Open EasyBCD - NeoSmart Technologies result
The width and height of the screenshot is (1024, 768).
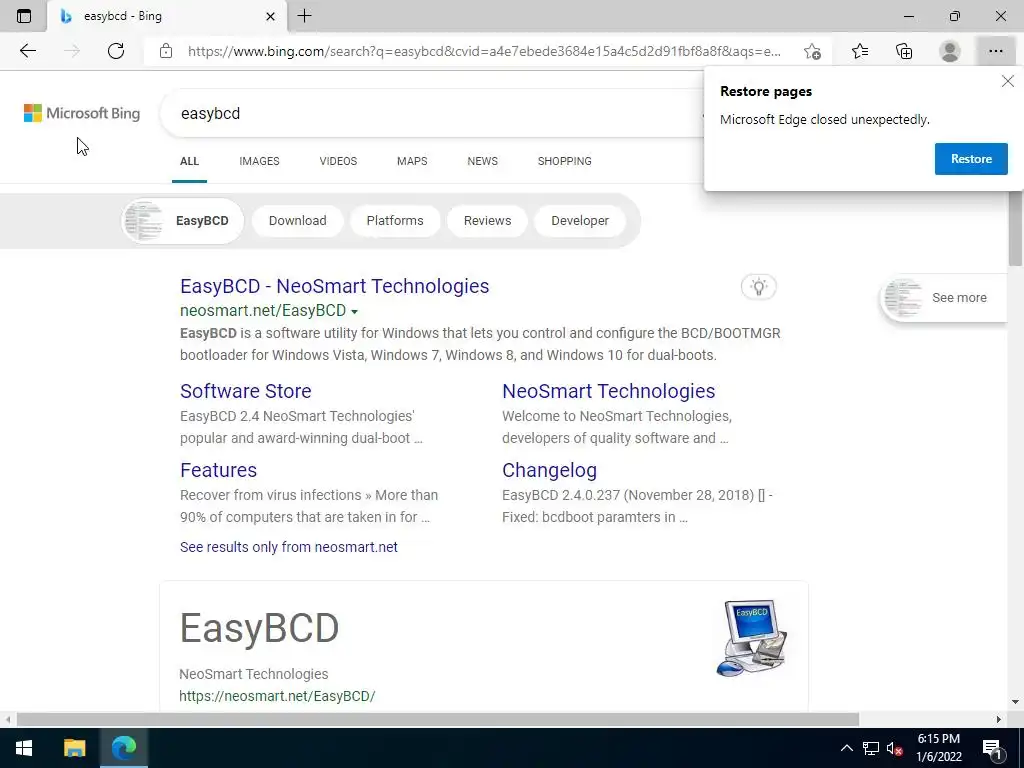[x=334, y=286]
